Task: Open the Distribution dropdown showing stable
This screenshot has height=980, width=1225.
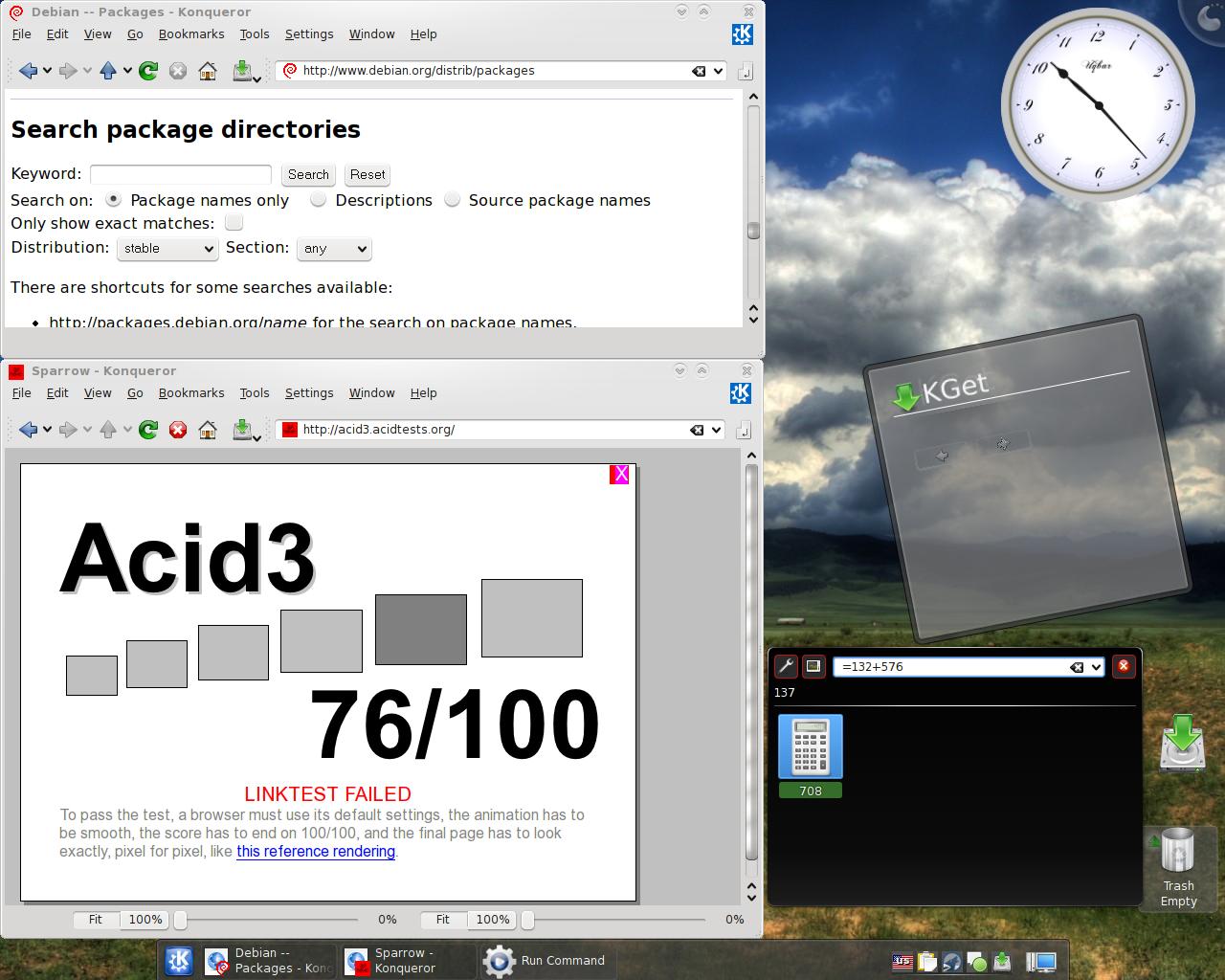Action: [167, 249]
